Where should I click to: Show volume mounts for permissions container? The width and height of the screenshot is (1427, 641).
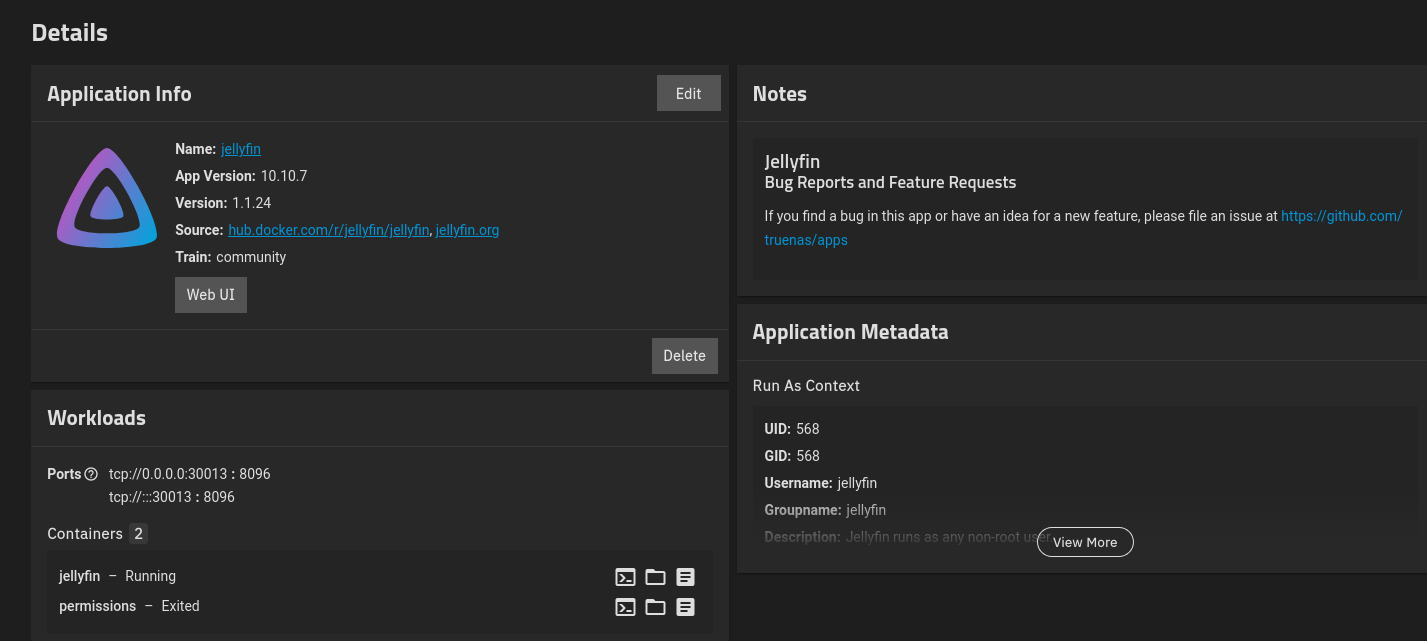point(655,607)
